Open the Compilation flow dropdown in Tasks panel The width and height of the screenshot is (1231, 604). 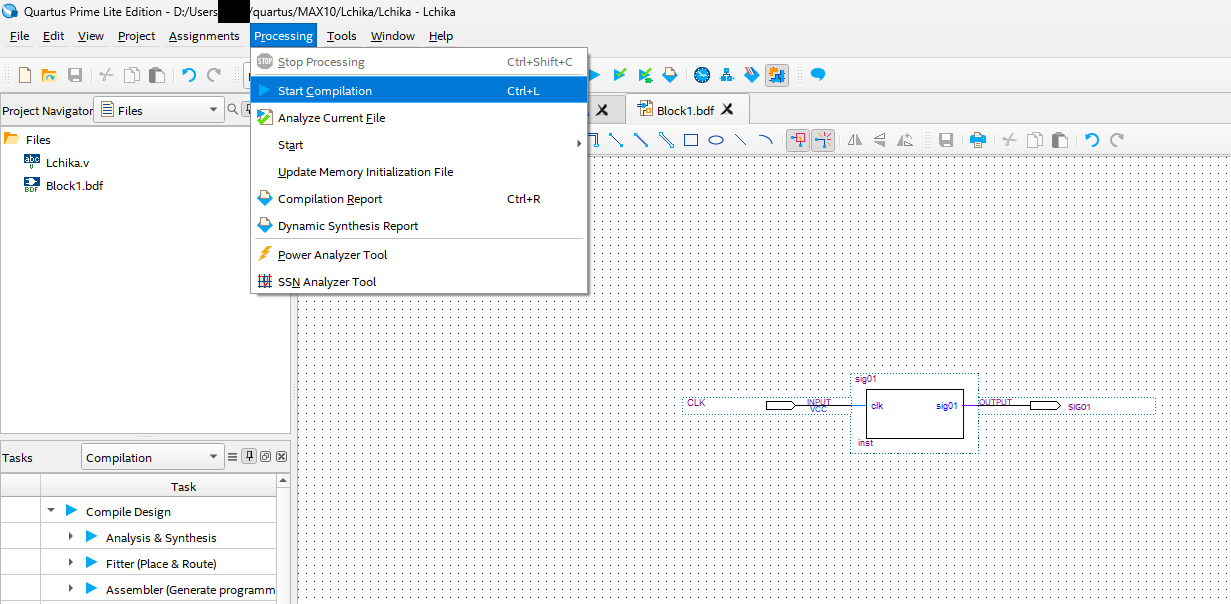(152, 456)
